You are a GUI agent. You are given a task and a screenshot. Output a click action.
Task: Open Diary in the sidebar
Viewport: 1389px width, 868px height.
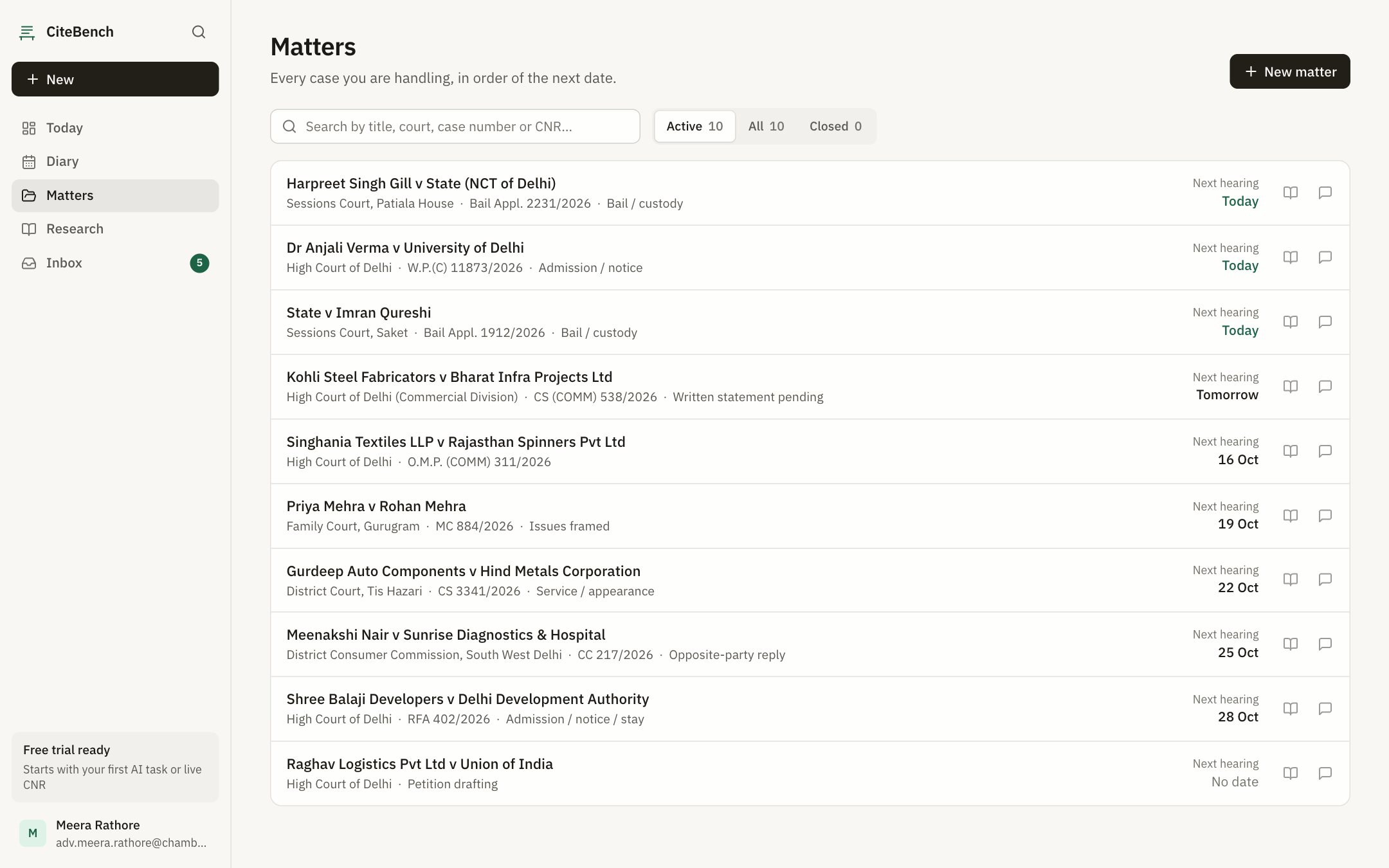(115, 161)
